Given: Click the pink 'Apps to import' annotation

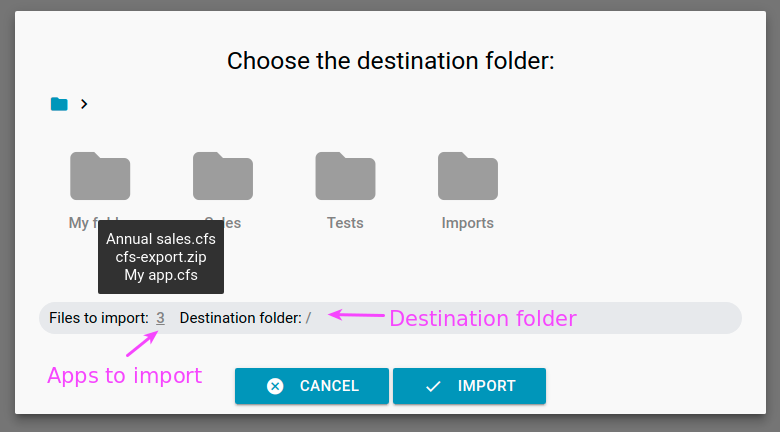Looking at the screenshot, I should pos(124,376).
